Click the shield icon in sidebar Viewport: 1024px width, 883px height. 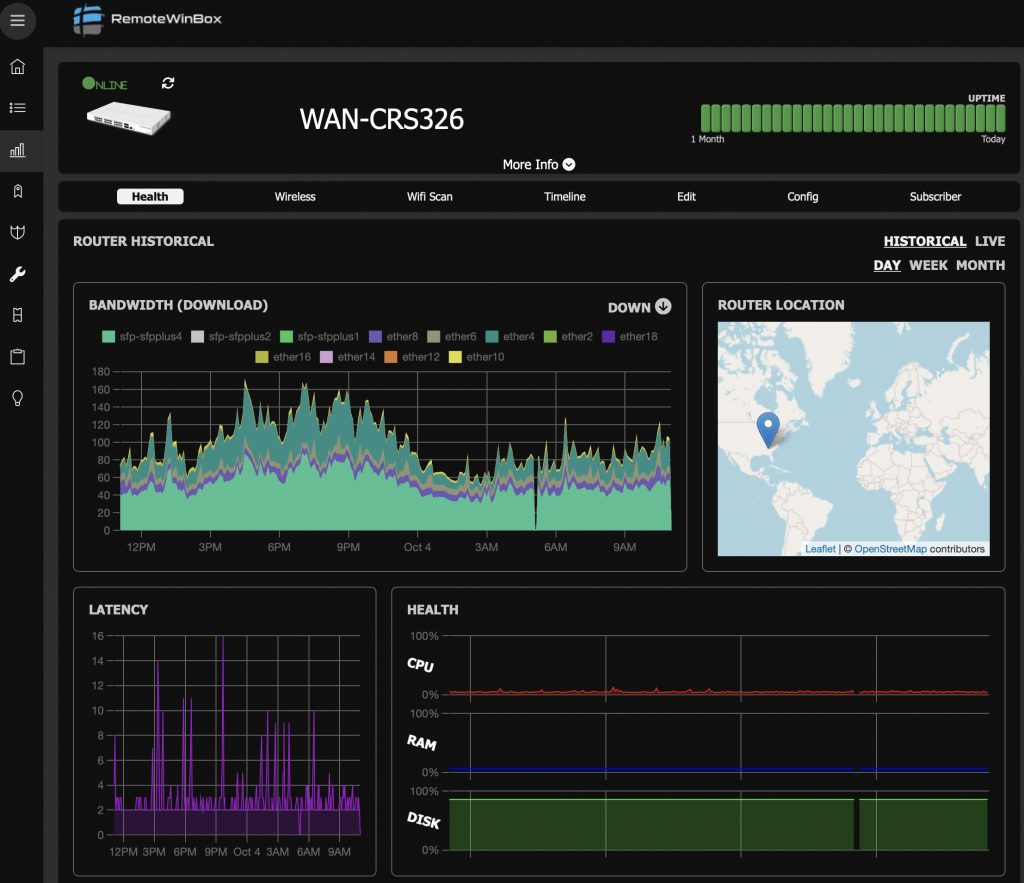point(17,232)
